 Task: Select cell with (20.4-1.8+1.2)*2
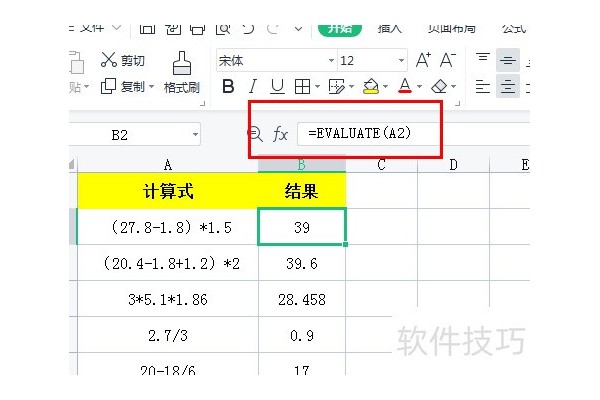(x=168, y=263)
